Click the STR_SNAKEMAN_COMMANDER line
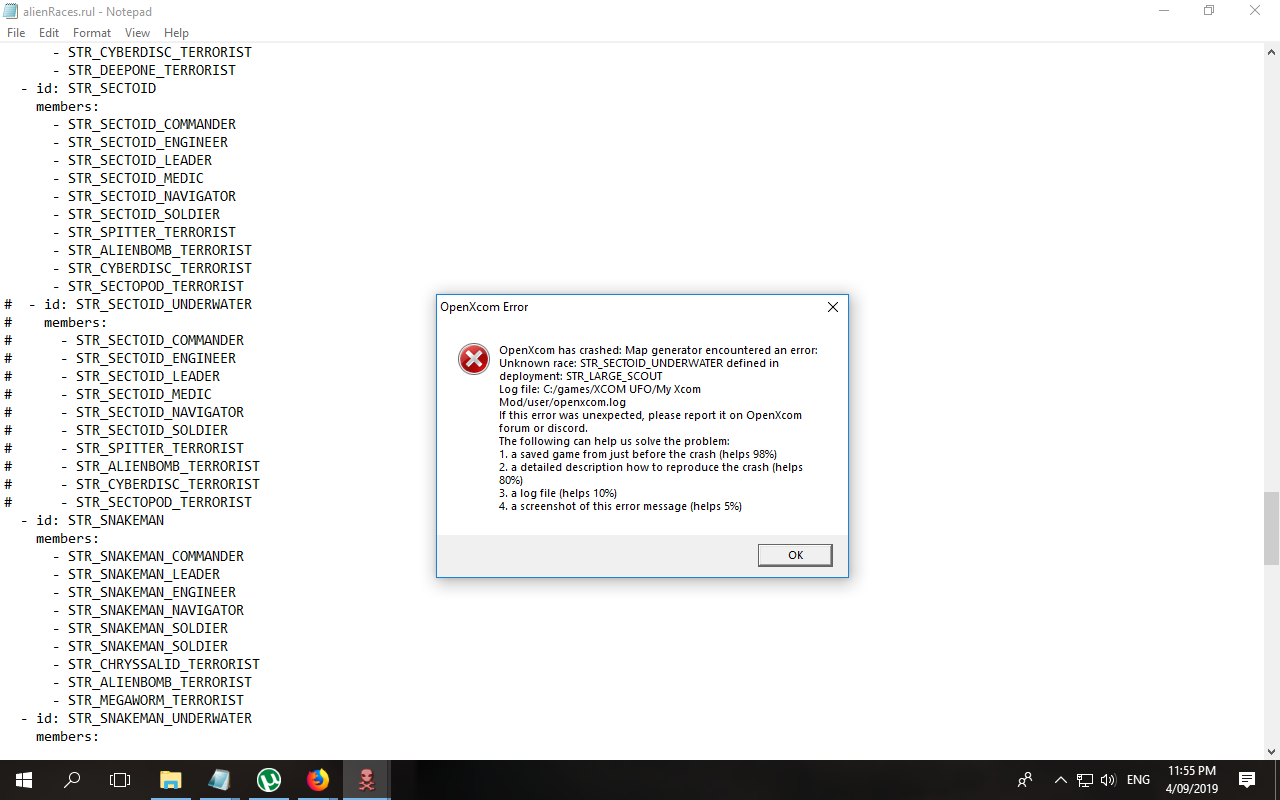This screenshot has width=1280, height=800. tap(148, 556)
